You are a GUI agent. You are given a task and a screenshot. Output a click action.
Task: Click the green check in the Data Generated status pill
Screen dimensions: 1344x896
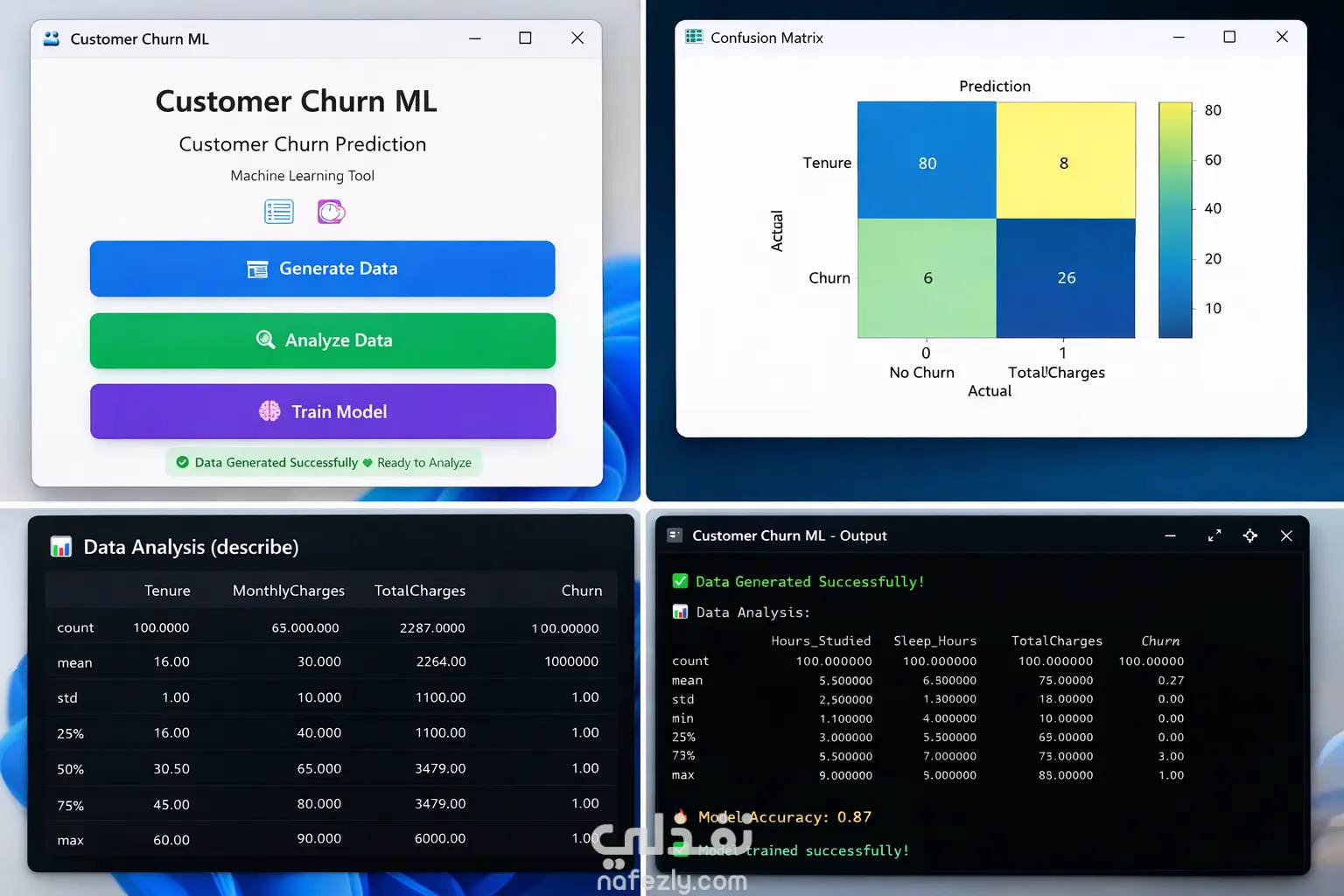pyautogui.click(x=182, y=462)
